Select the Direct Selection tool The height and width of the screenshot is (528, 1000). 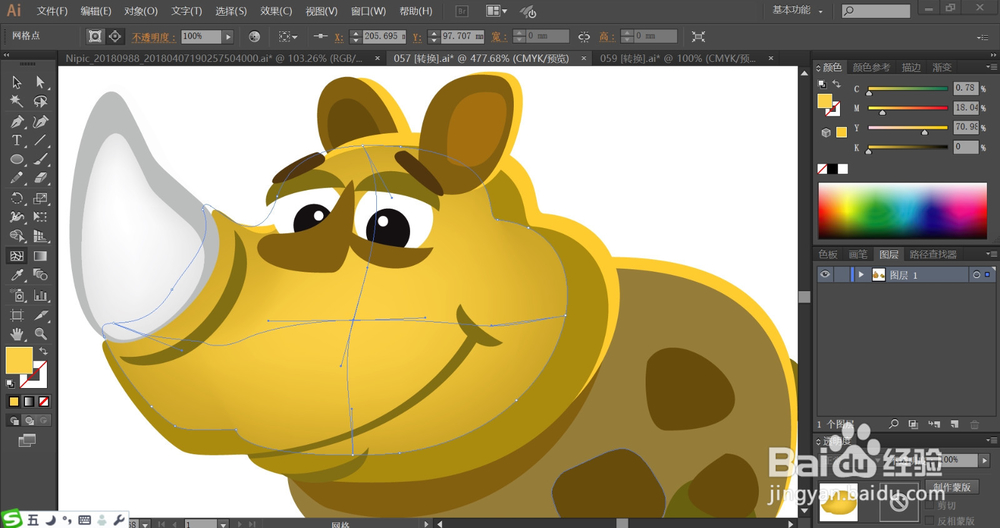pos(41,82)
